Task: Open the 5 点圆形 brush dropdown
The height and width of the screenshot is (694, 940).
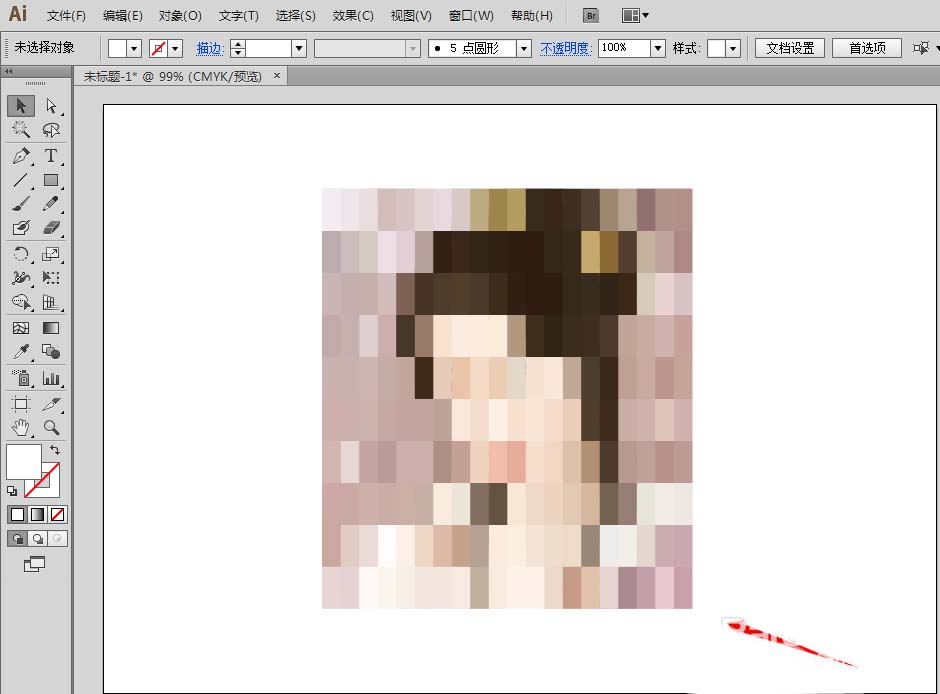Action: (x=524, y=49)
